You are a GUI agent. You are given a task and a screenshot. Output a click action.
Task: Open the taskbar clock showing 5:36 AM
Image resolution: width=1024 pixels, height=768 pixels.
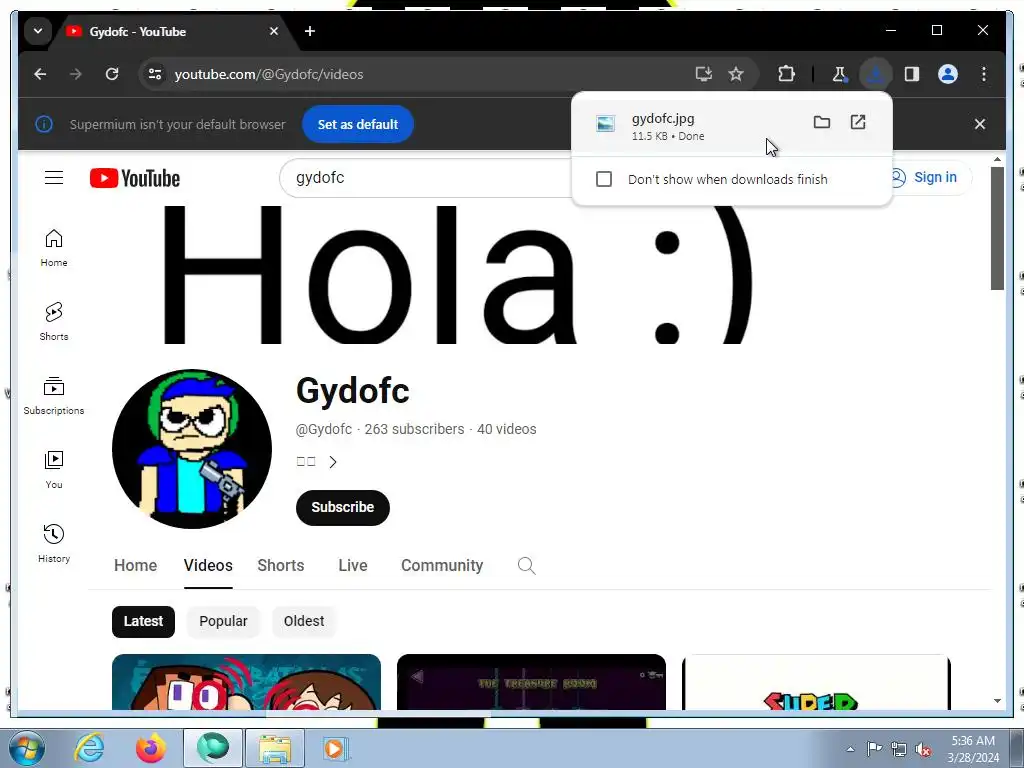tap(973, 749)
